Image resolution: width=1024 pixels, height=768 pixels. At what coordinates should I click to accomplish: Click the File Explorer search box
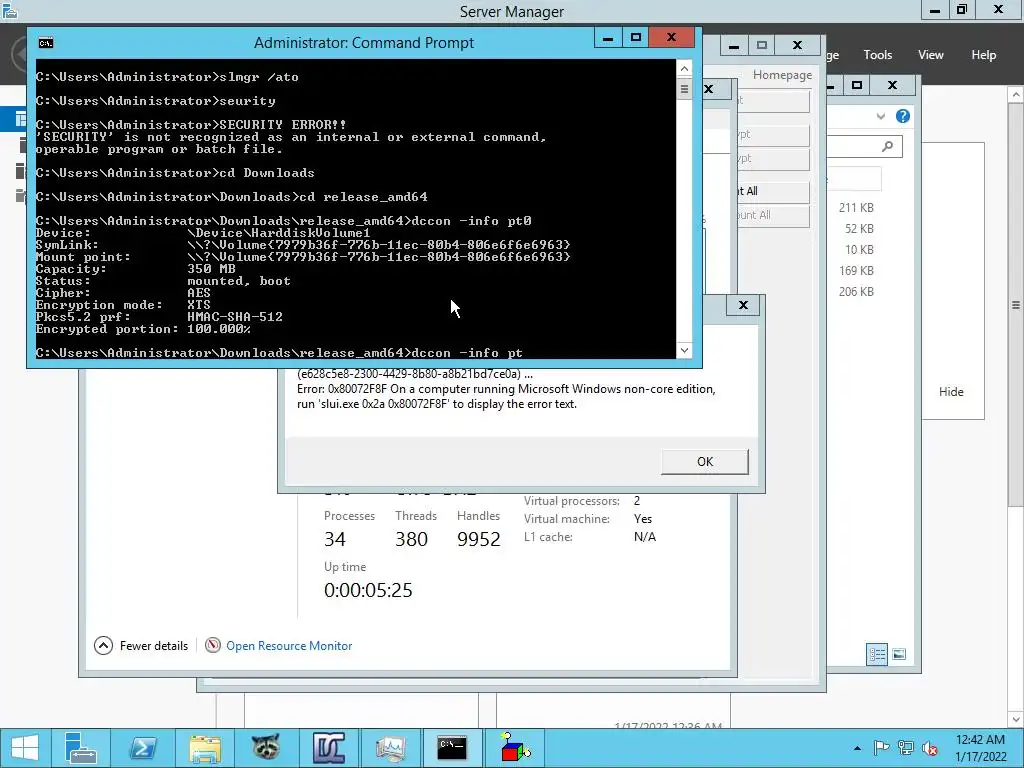coord(865,147)
